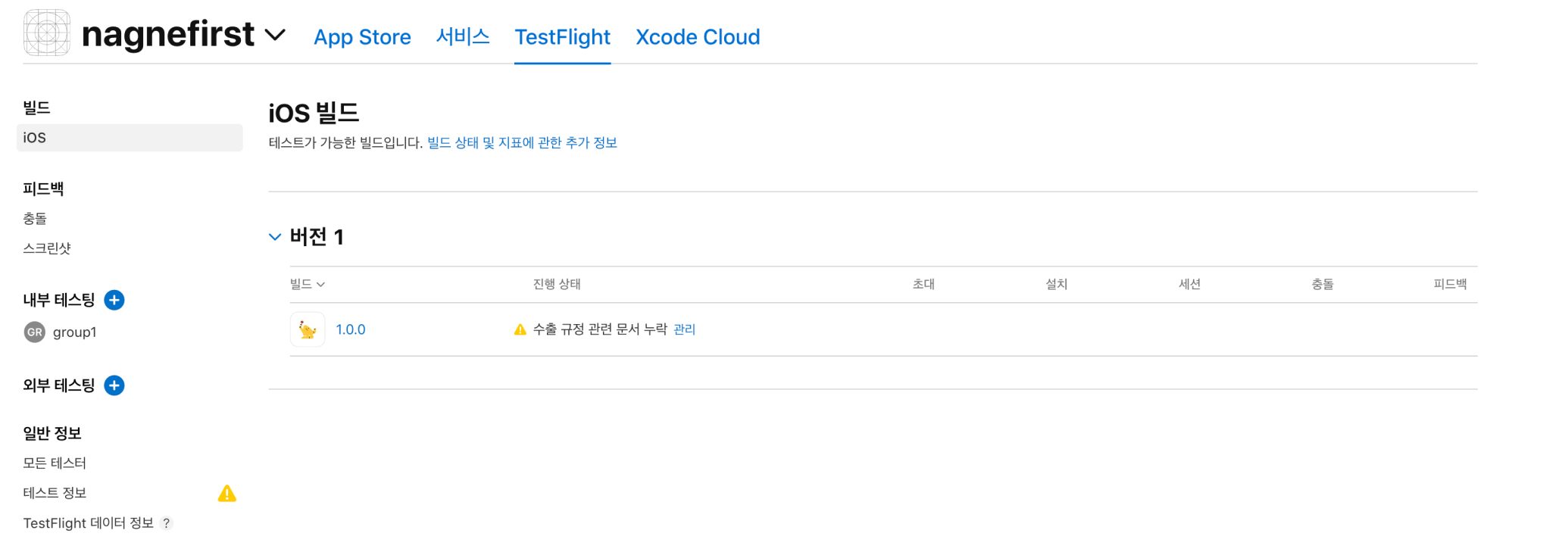The width and height of the screenshot is (1568, 552).
Task: Open build 1.0.0 details
Action: [x=351, y=329]
